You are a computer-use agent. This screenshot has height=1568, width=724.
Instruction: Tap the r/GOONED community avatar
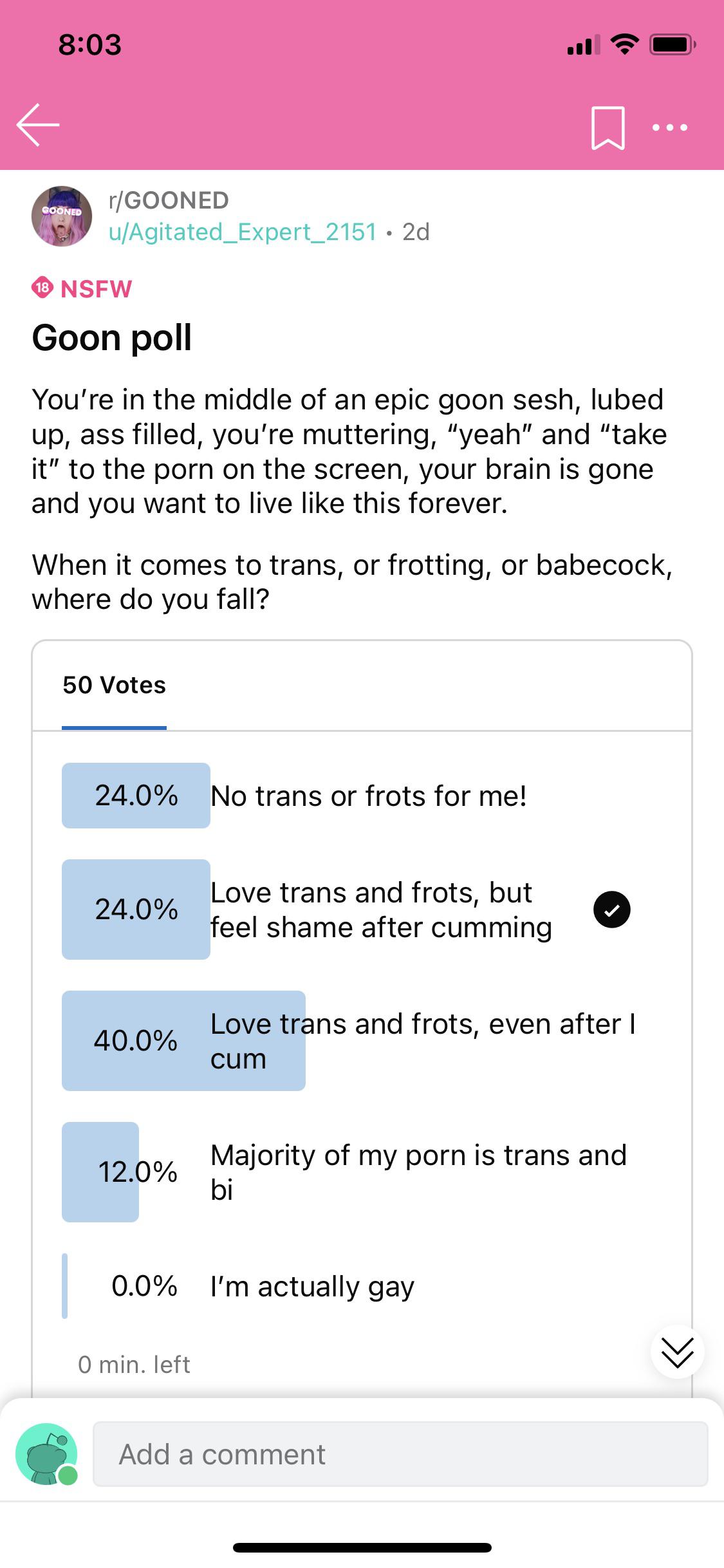click(x=62, y=215)
